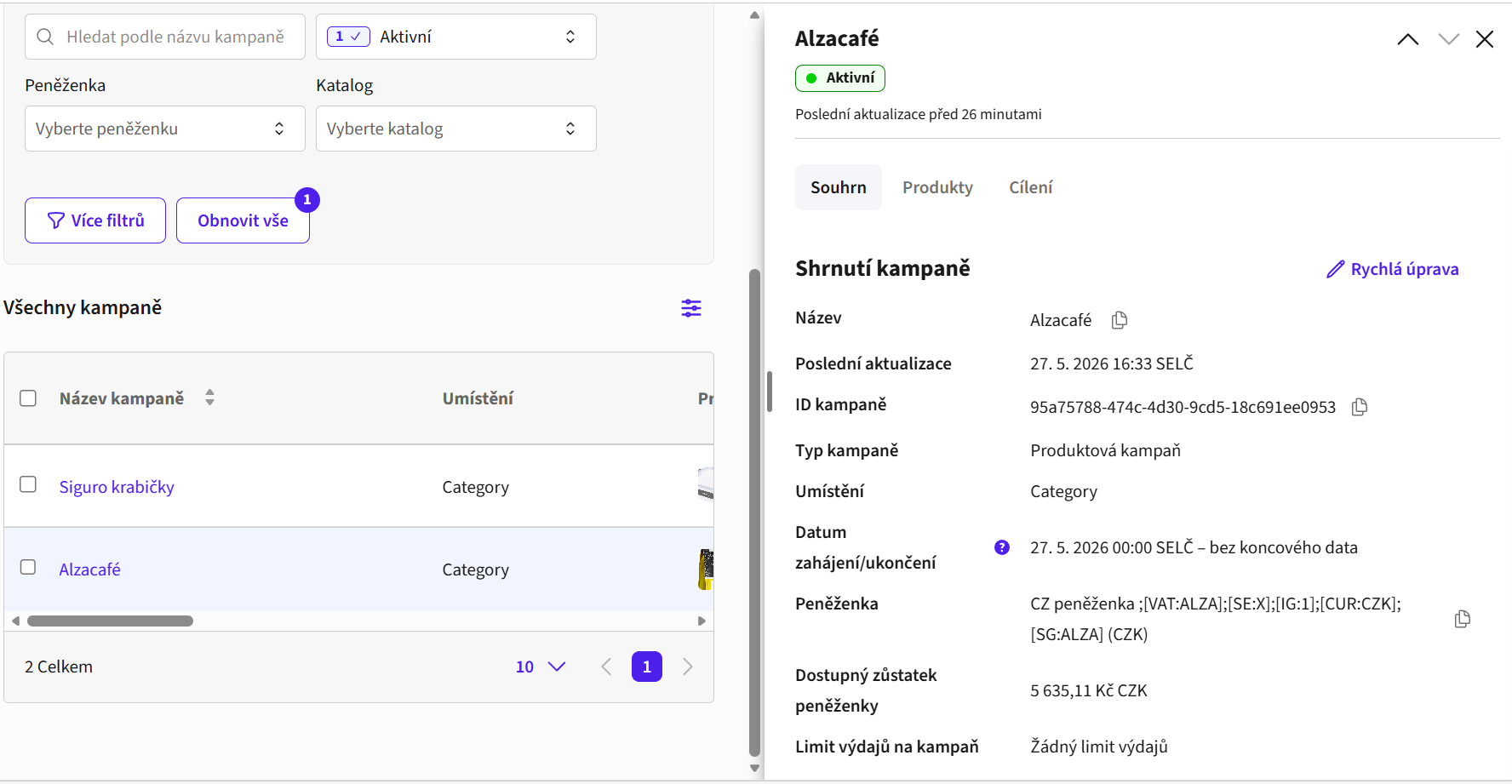Select all campaigns checkbox in header
The image size is (1512, 784).
28,398
